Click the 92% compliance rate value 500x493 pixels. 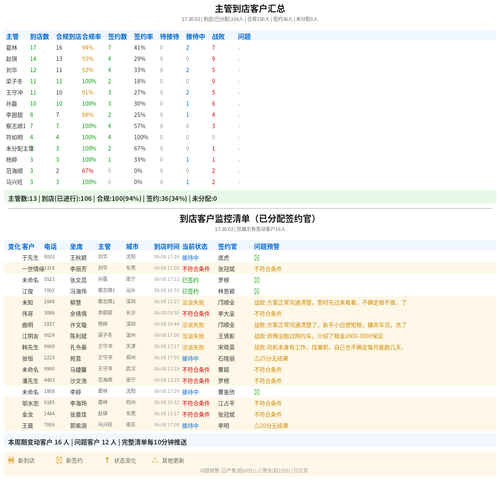click(x=88, y=70)
